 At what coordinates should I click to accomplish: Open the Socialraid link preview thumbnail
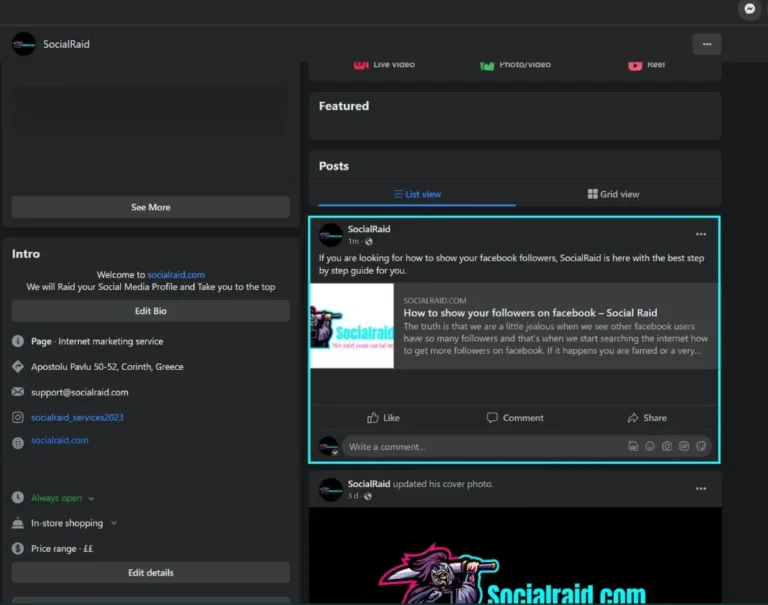tap(352, 326)
